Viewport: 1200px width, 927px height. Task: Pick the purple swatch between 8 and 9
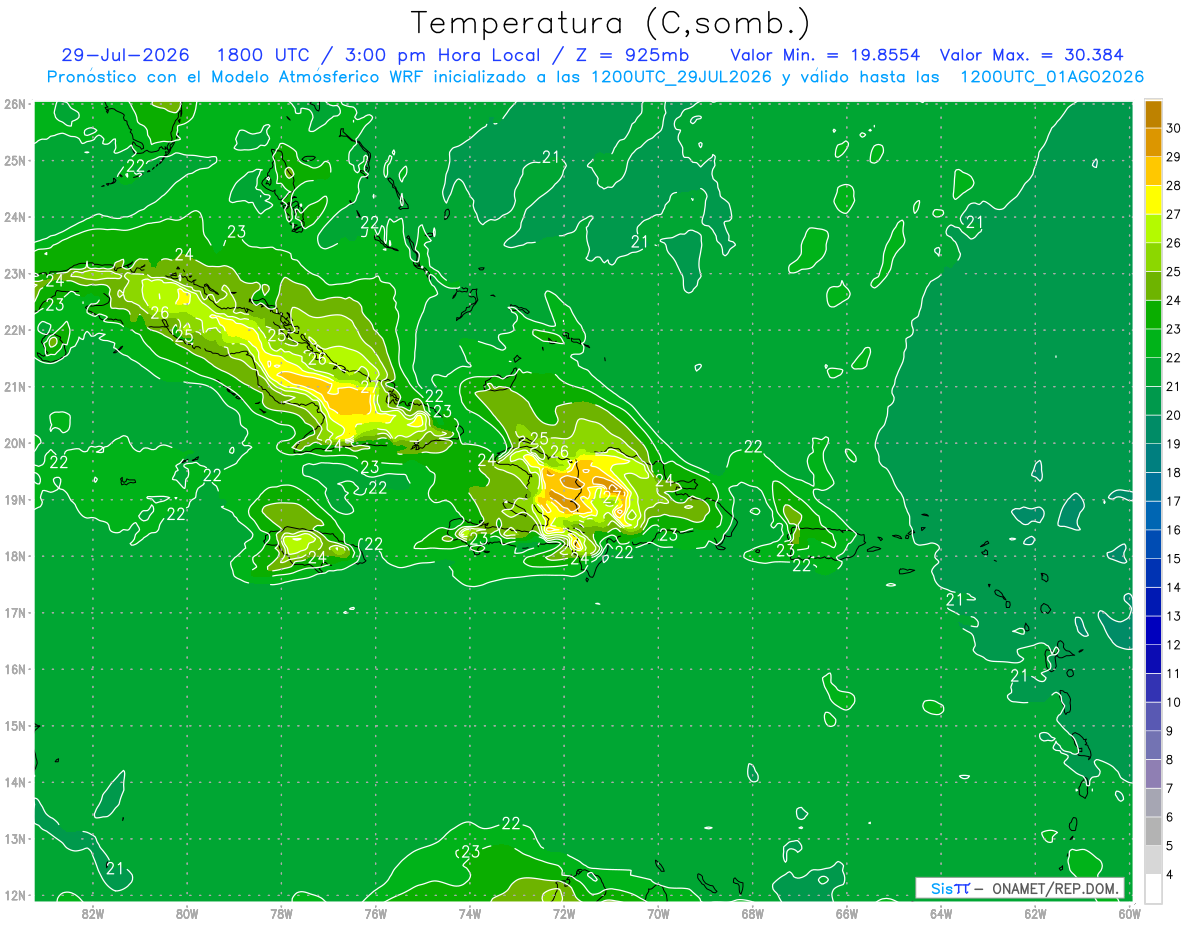1153,745
